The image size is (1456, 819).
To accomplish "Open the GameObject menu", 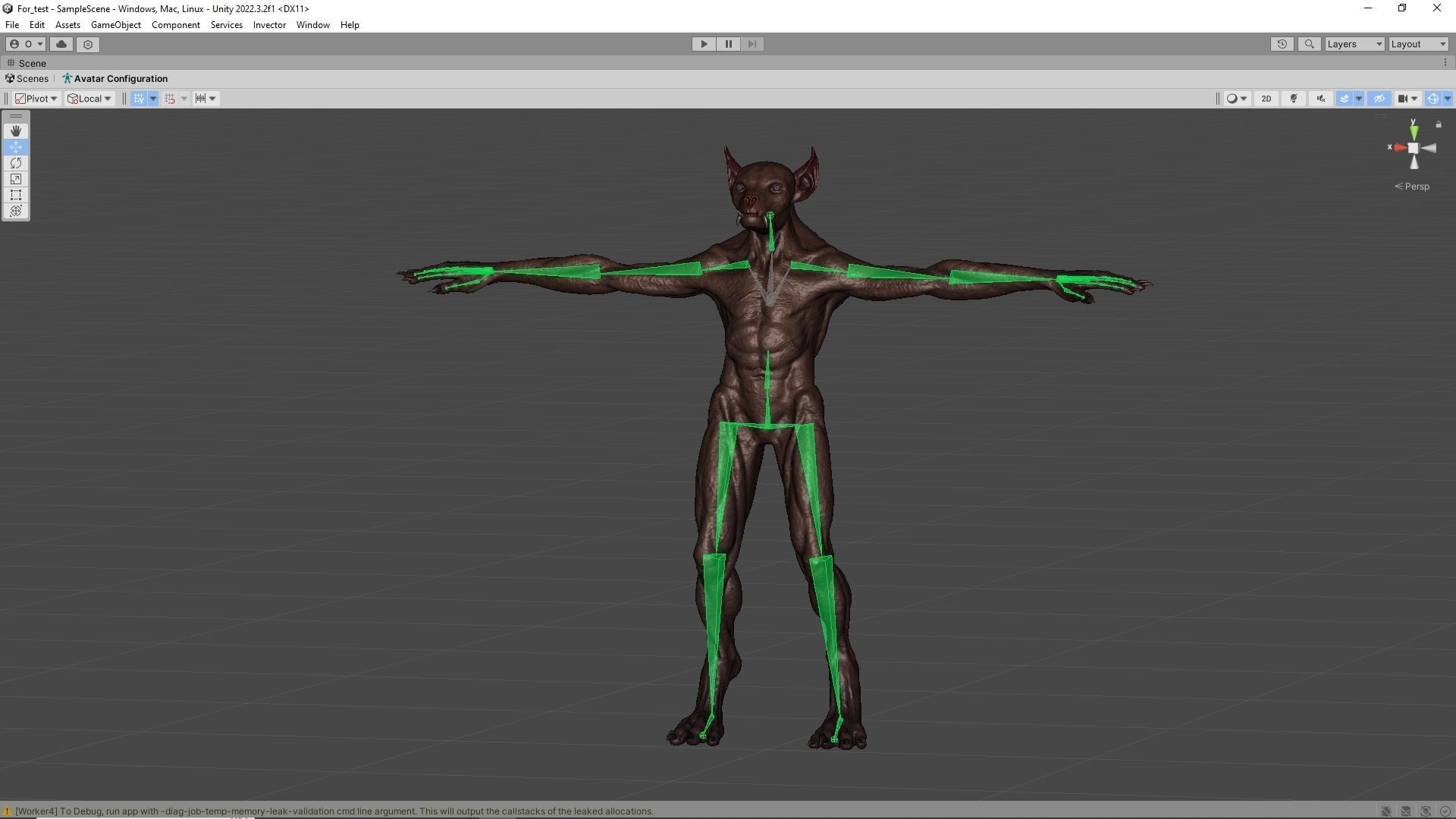I will tap(115, 25).
